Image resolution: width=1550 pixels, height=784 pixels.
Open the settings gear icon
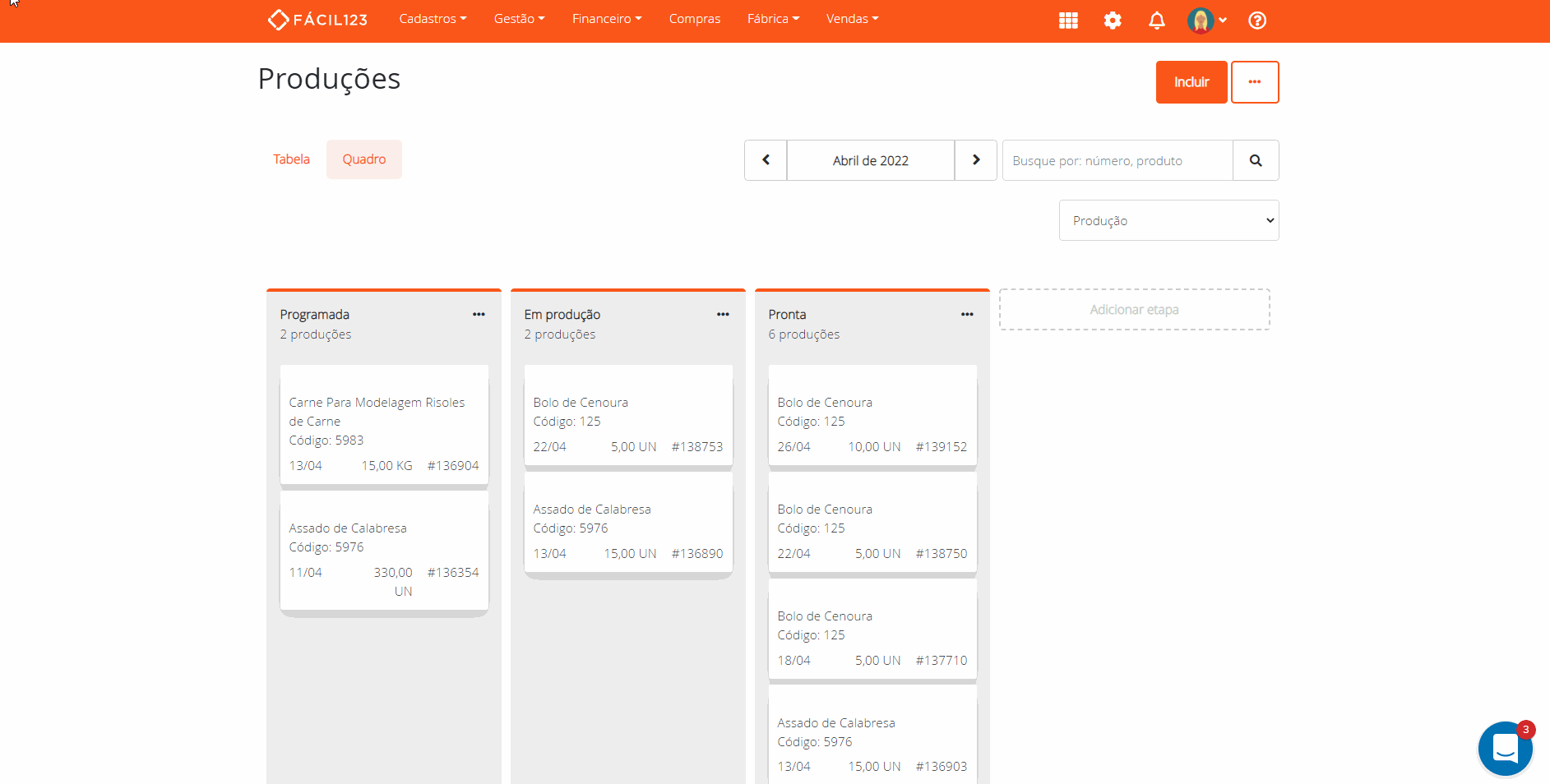click(x=1113, y=21)
